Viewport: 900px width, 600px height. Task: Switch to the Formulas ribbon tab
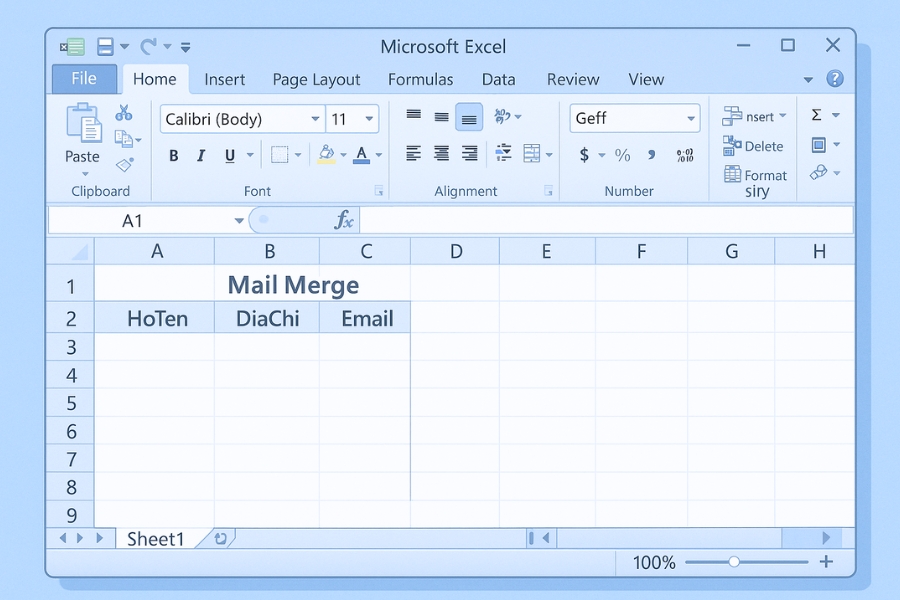click(x=420, y=79)
